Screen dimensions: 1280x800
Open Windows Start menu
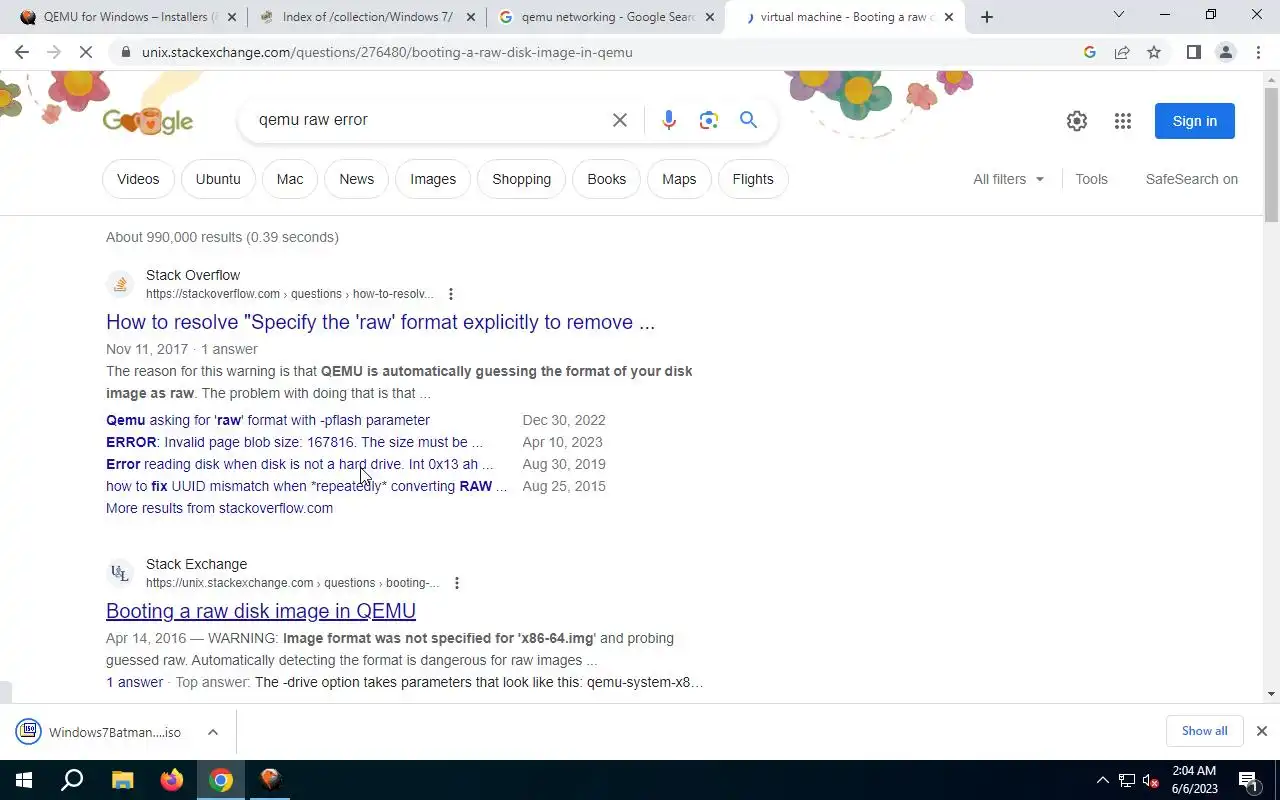(23, 780)
